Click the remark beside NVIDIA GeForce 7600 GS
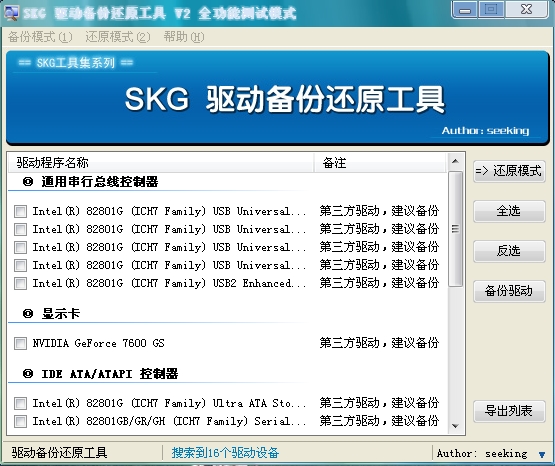The image size is (555, 466). click(x=379, y=343)
